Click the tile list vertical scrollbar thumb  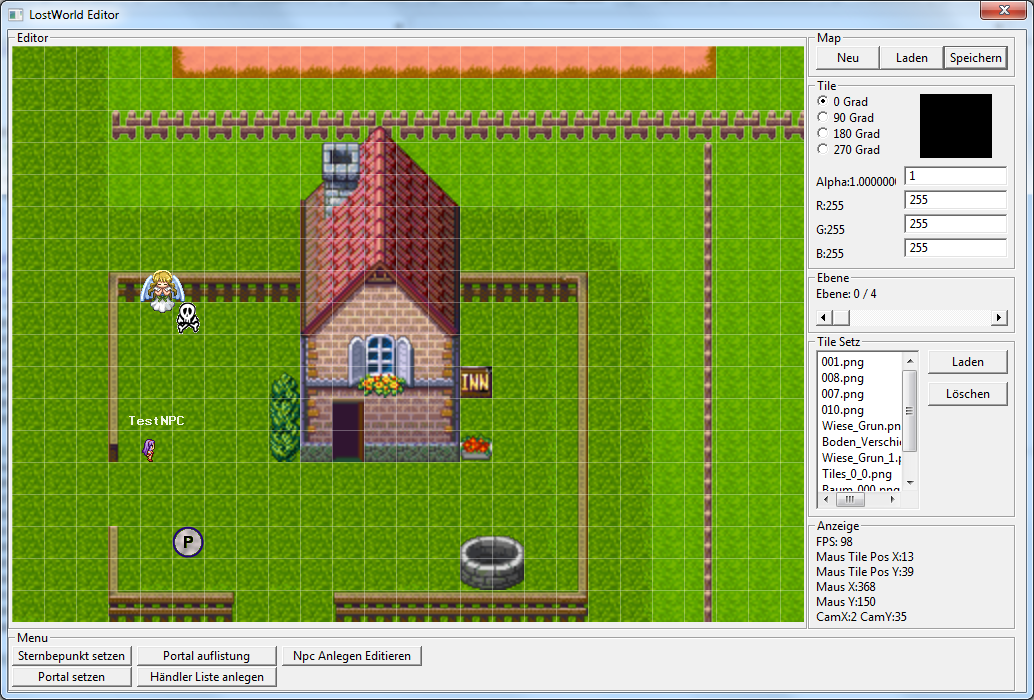point(910,410)
